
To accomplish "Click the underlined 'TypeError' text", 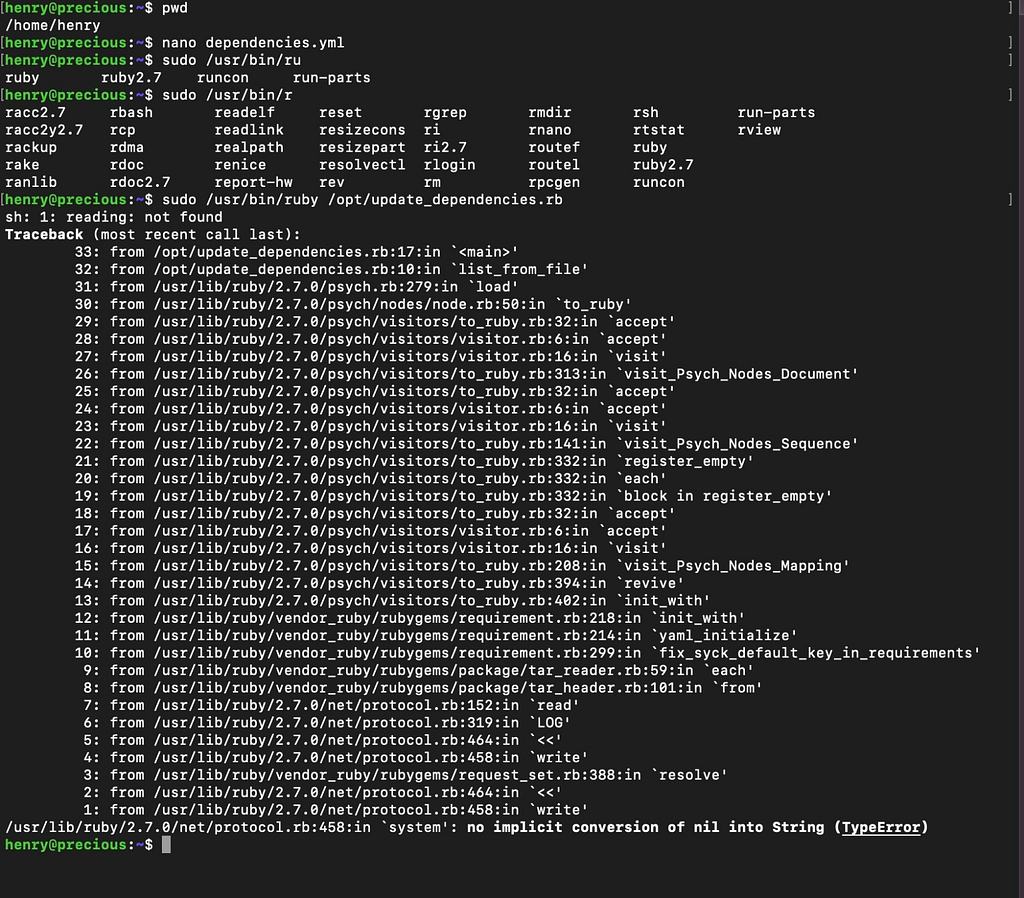I will pos(881,827).
